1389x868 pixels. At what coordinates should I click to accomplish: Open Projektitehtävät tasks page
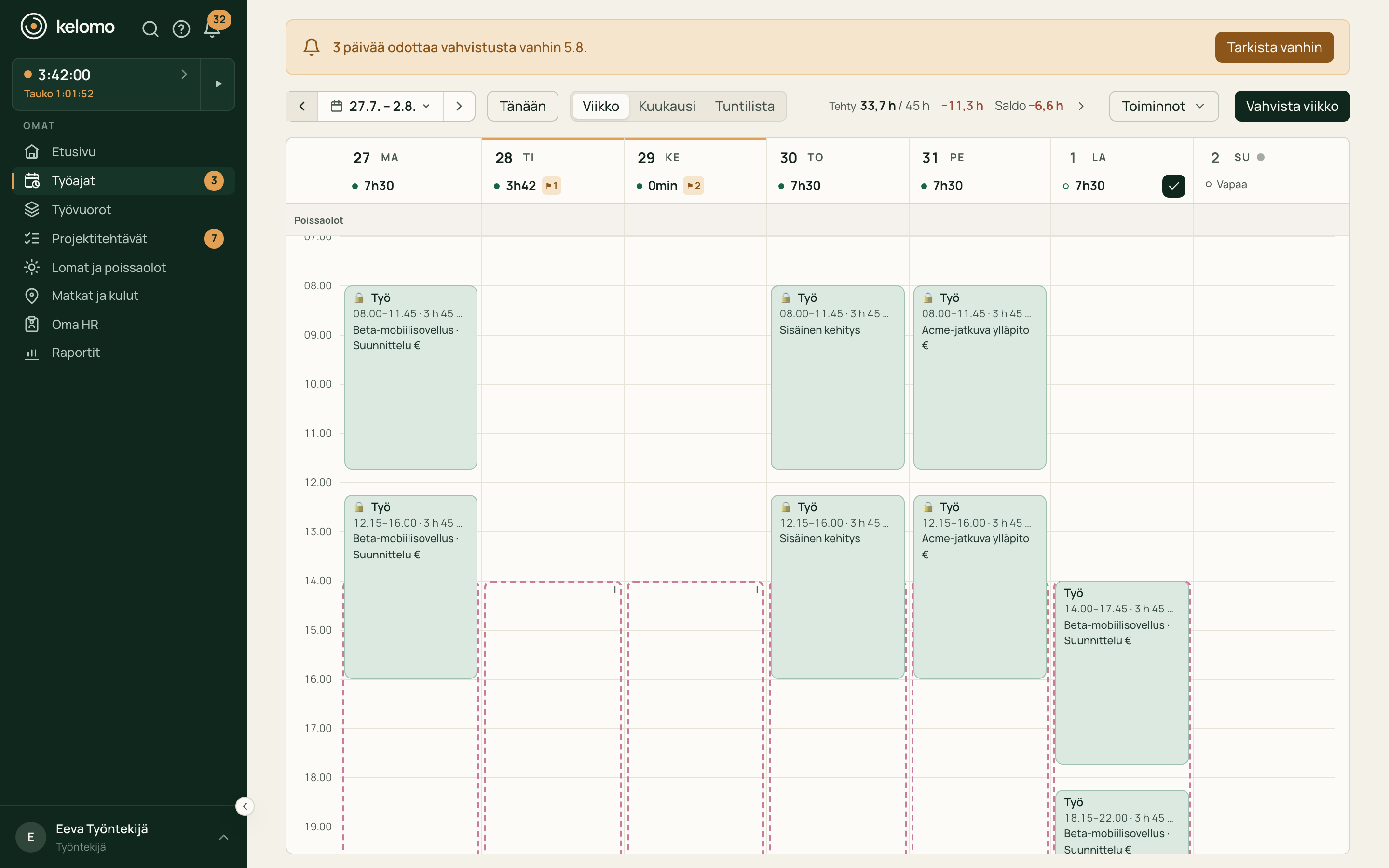point(123,238)
